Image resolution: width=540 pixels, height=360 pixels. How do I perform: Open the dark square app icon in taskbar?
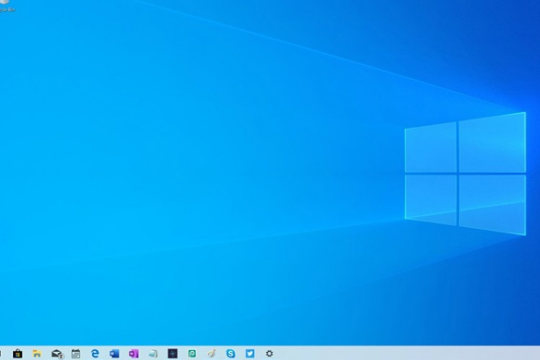coord(173,353)
